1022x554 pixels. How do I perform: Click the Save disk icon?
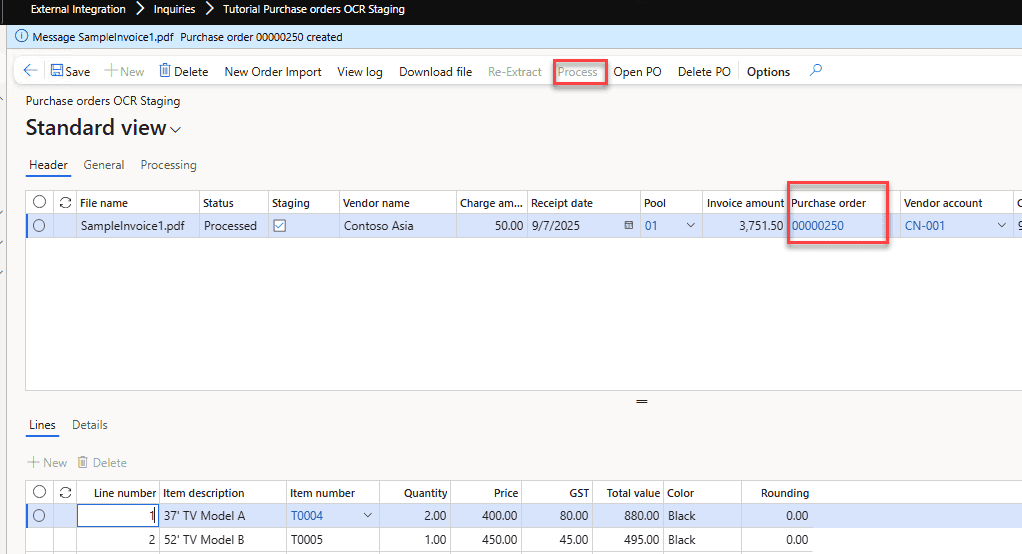57,72
